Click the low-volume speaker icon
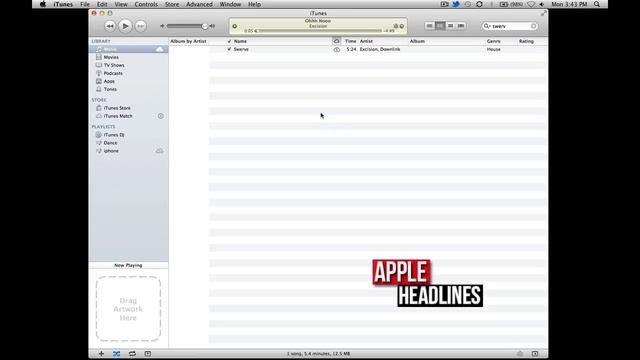 point(162,26)
